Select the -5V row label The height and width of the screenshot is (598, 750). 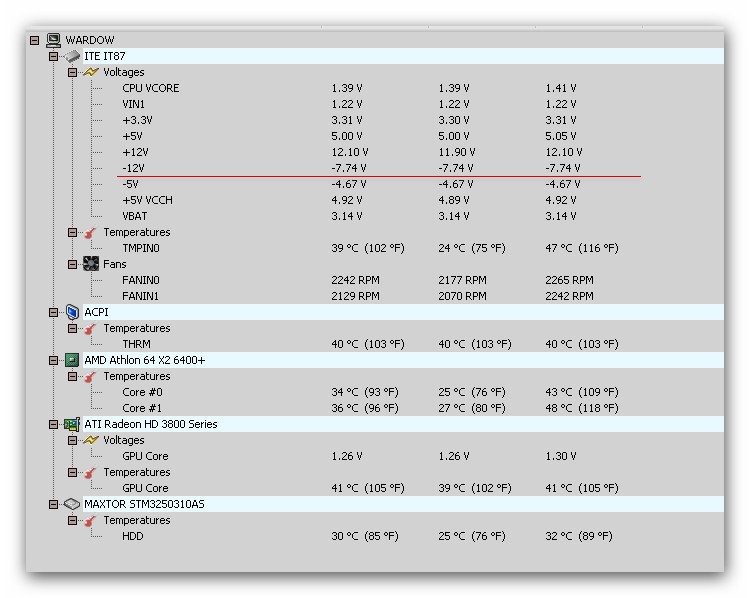point(130,184)
